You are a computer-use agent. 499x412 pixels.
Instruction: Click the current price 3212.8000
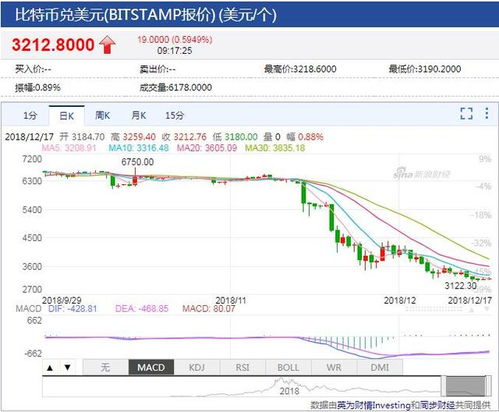coord(53,45)
